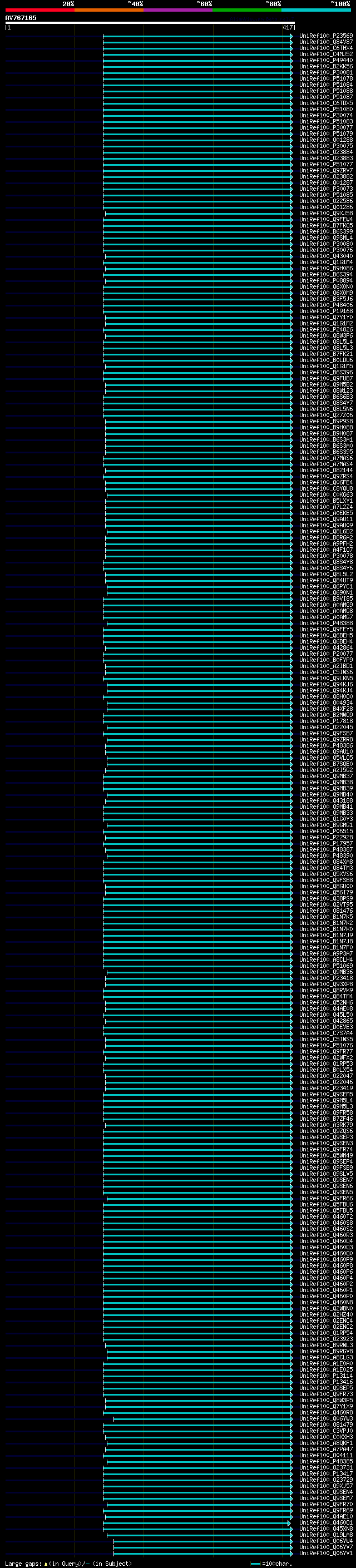Open hit UniRef100_Q84V87

point(325,42)
